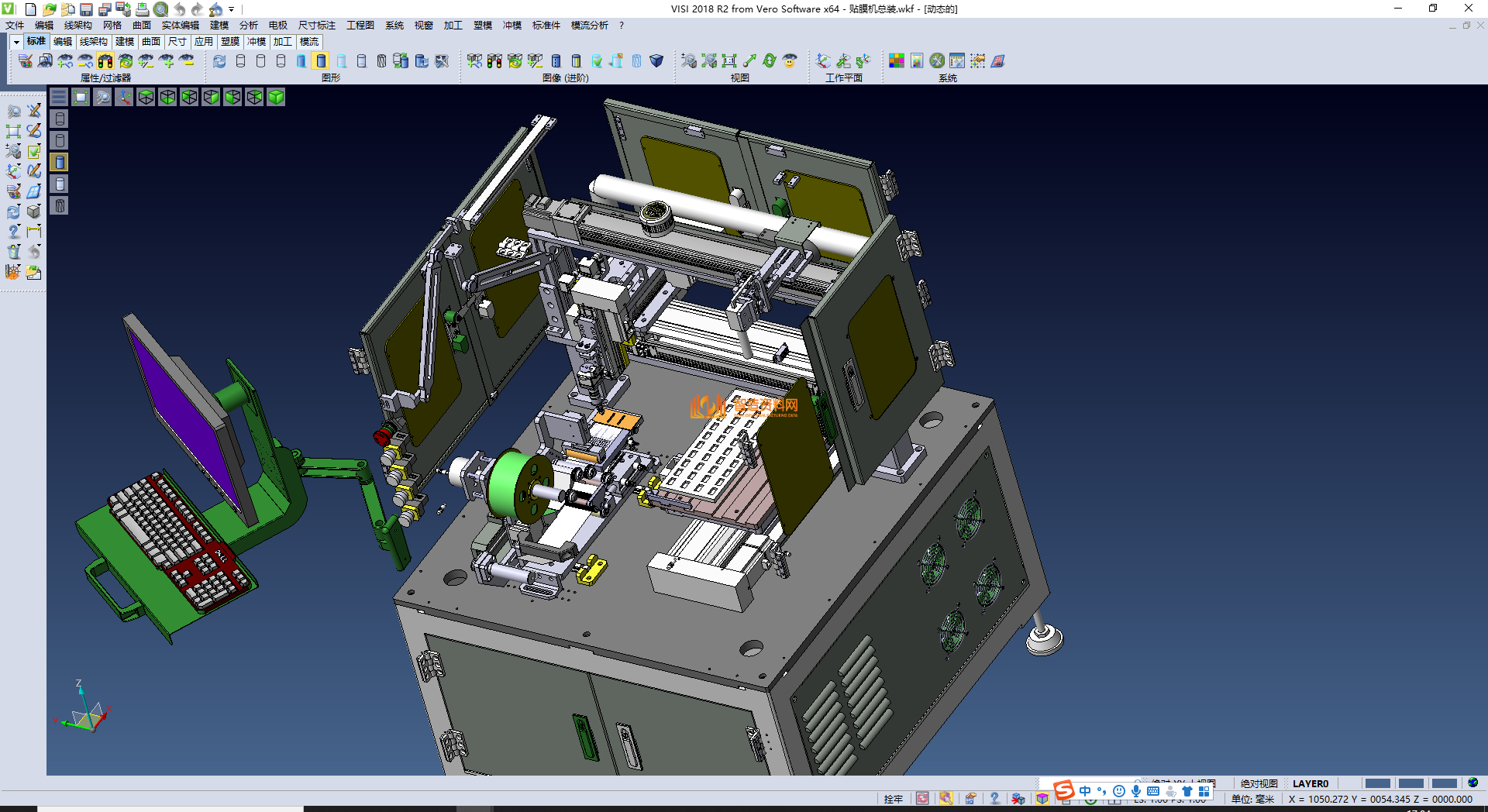Open the color palette grid icon

[897, 60]
